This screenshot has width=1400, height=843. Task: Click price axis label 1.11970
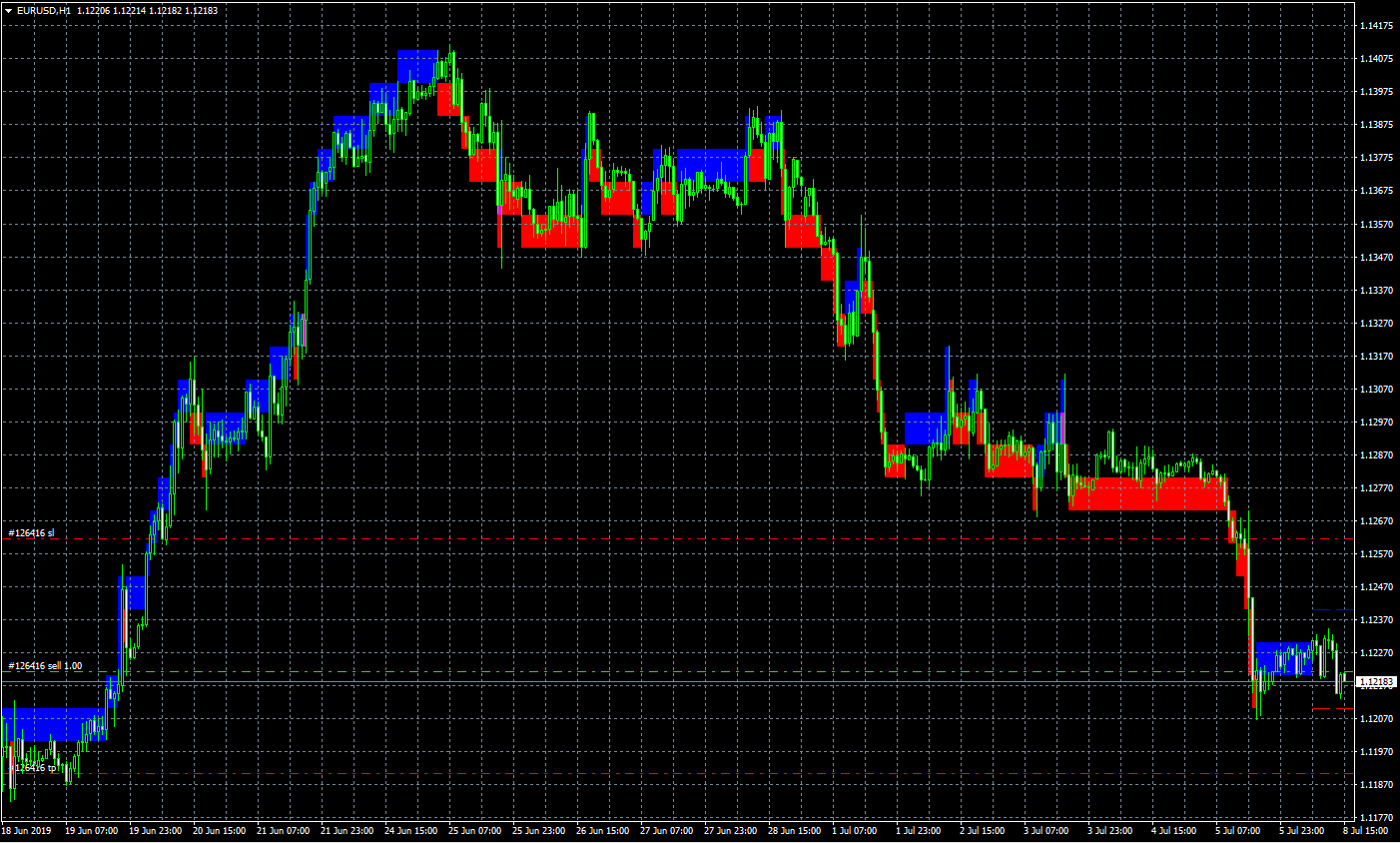pyautogui.click(x=1376, y=752)
